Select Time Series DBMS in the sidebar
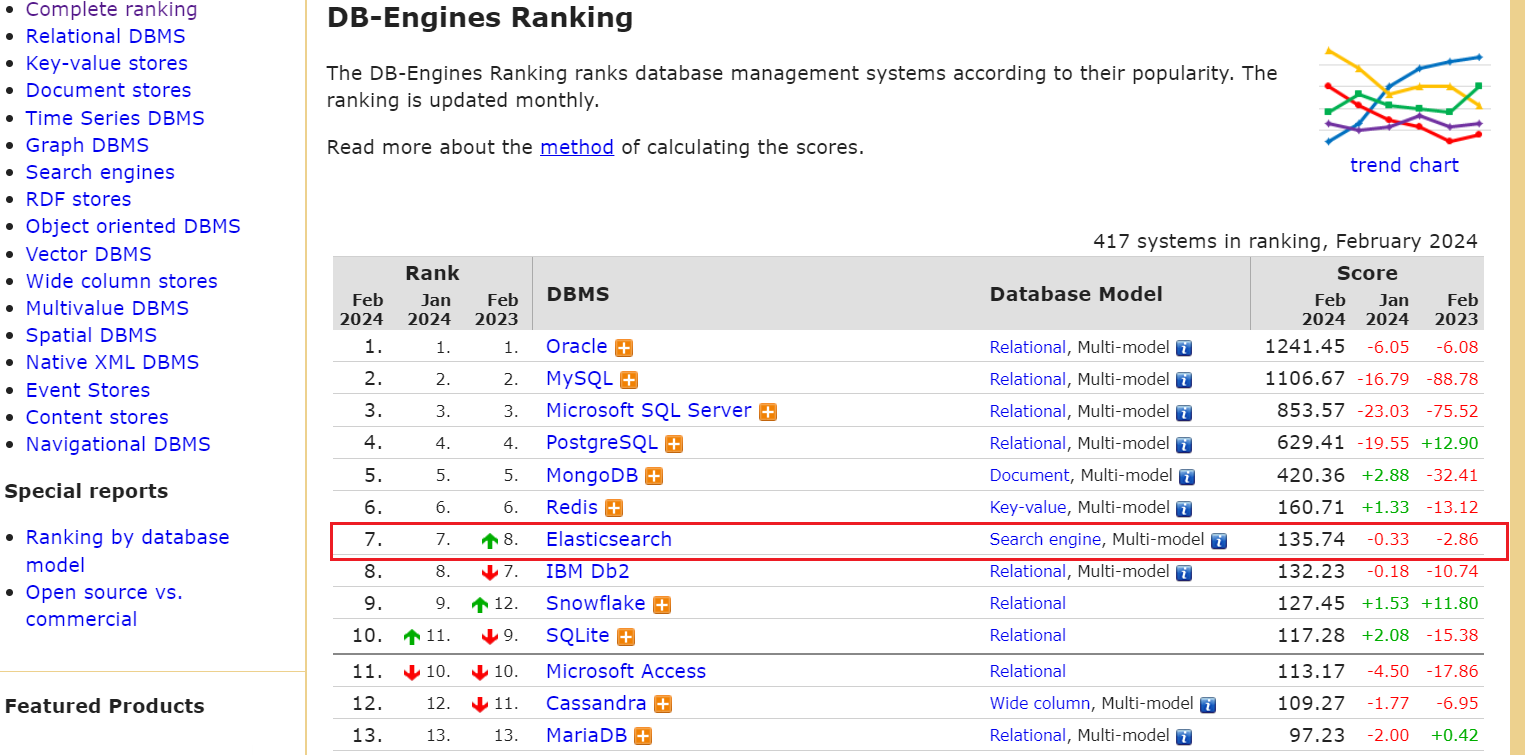This screenshot has height=755, width=1525. pyautogui.click(x=115, y=118)
